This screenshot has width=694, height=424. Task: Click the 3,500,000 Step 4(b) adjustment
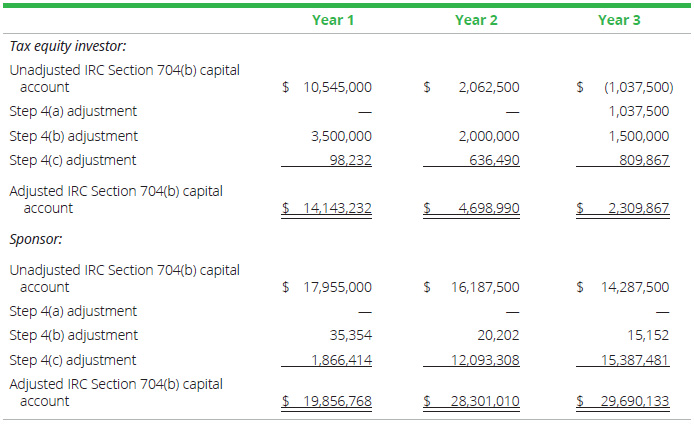point(342,136)
